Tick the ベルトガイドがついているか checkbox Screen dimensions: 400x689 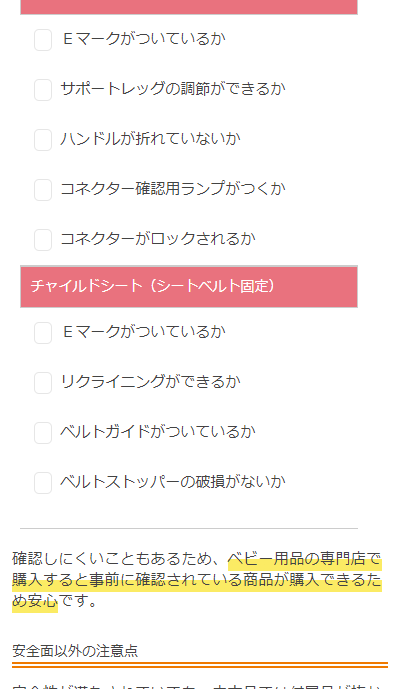[43, 433]
